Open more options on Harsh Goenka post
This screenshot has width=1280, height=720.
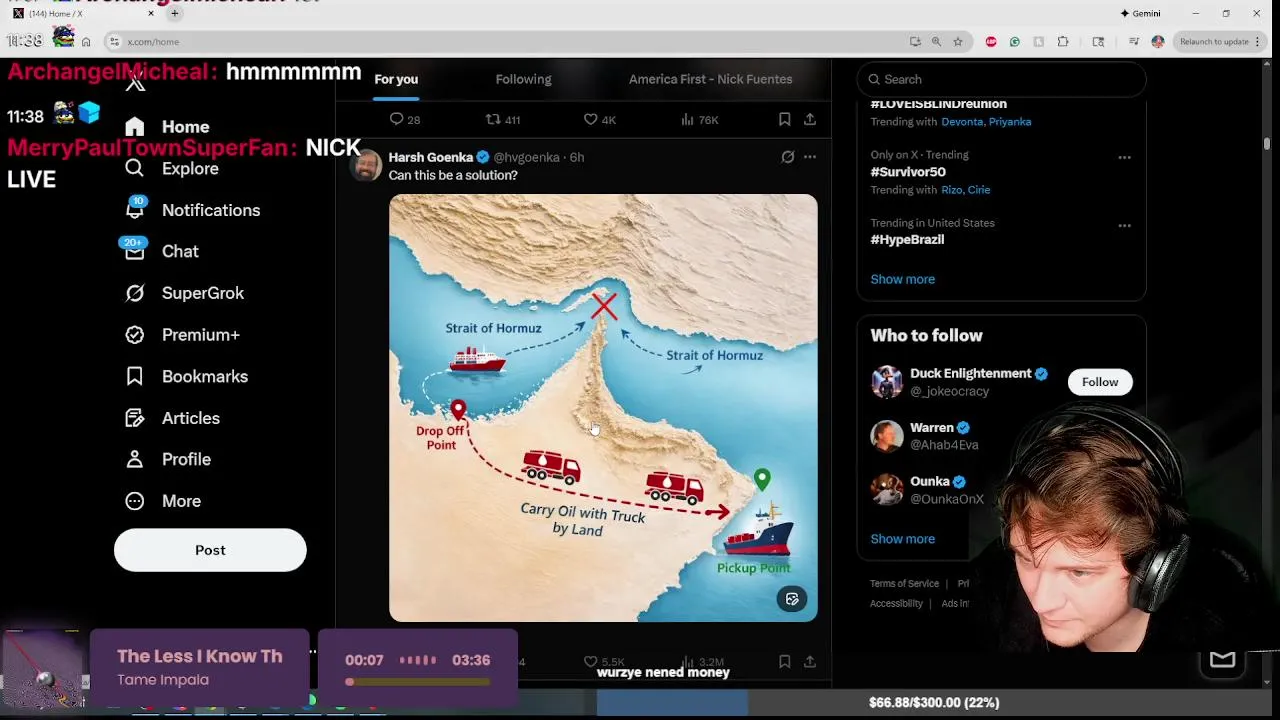click(810, 157)
